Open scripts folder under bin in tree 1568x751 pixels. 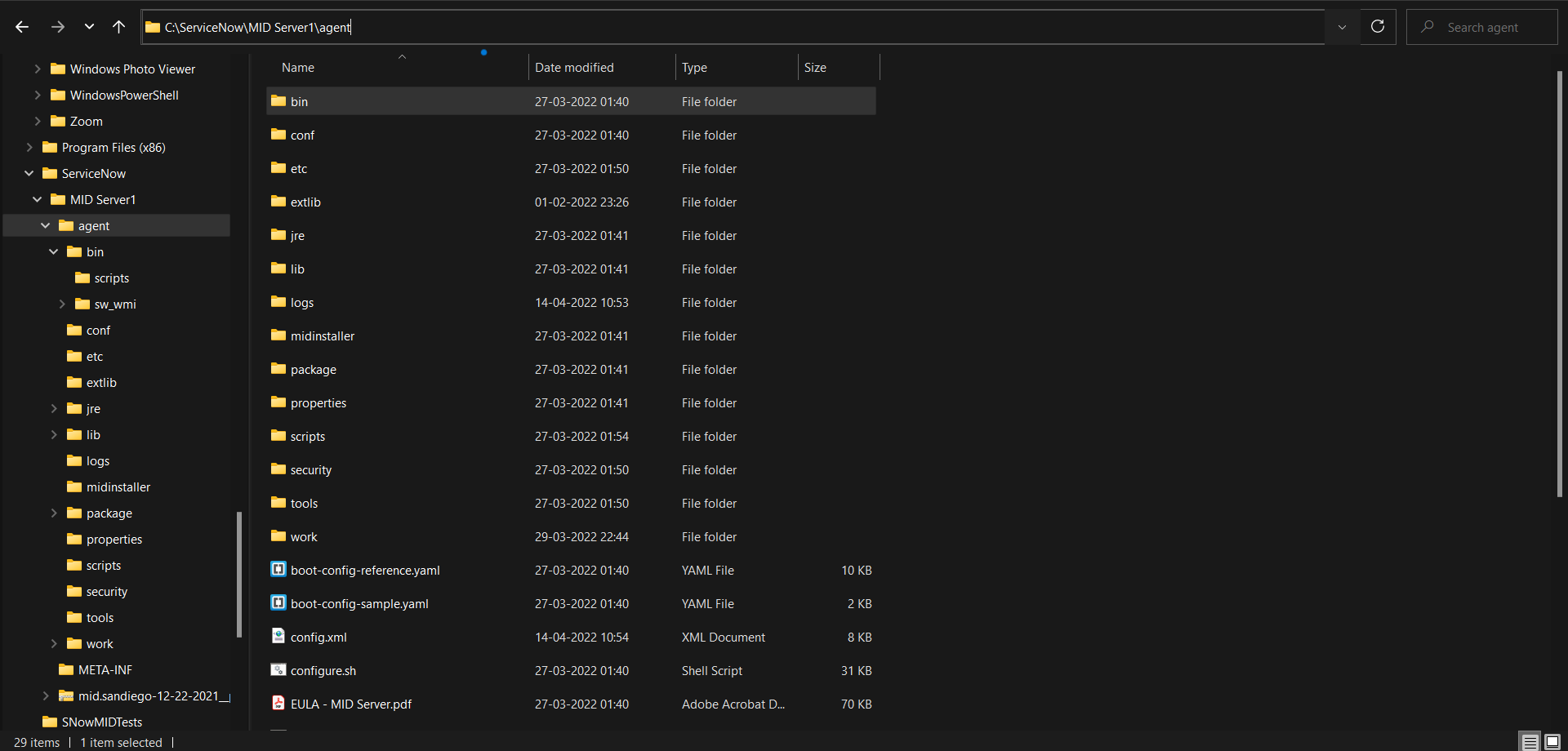(x=111, y=278)
